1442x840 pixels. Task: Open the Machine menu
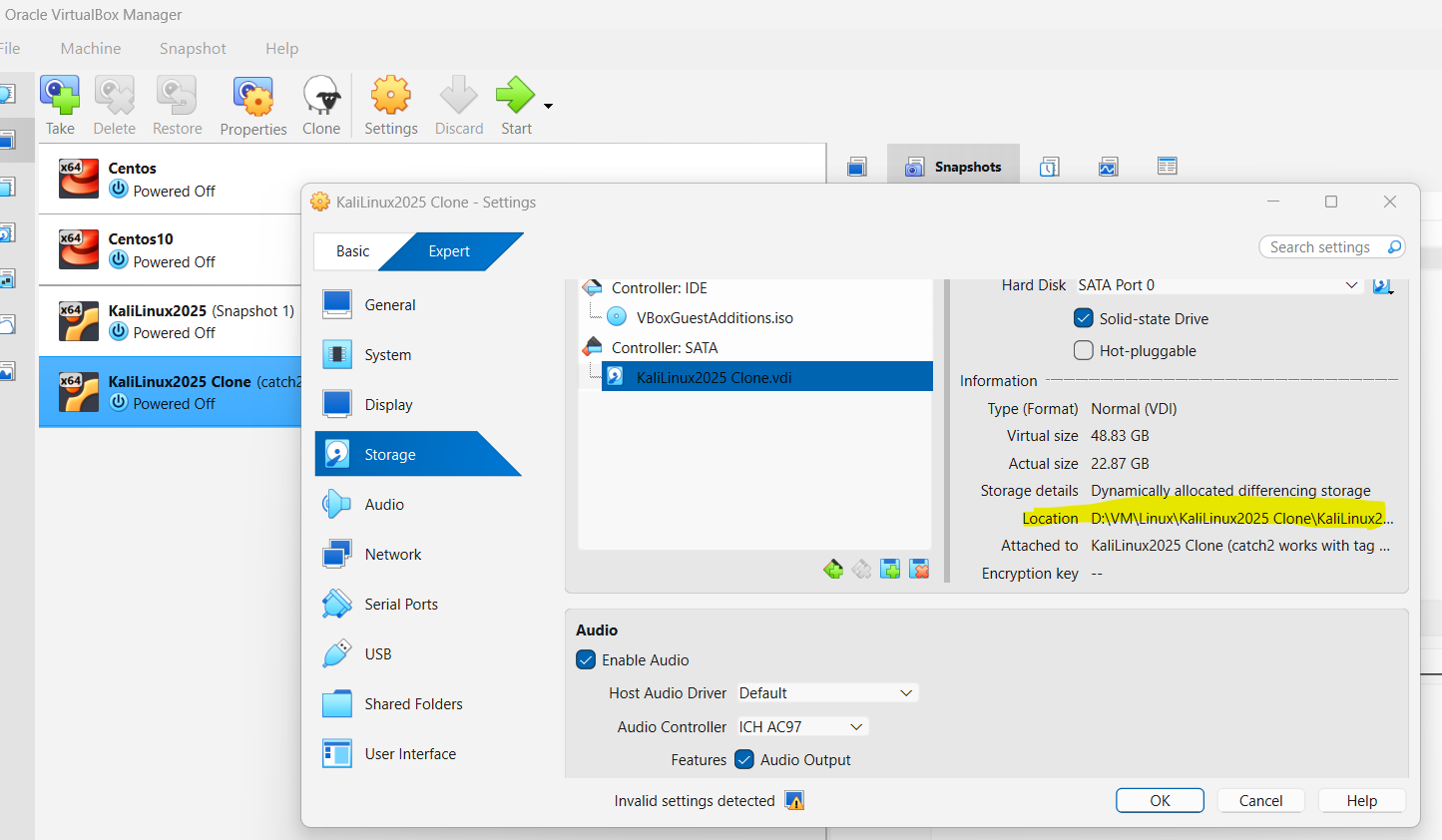(x=90, y=48)
